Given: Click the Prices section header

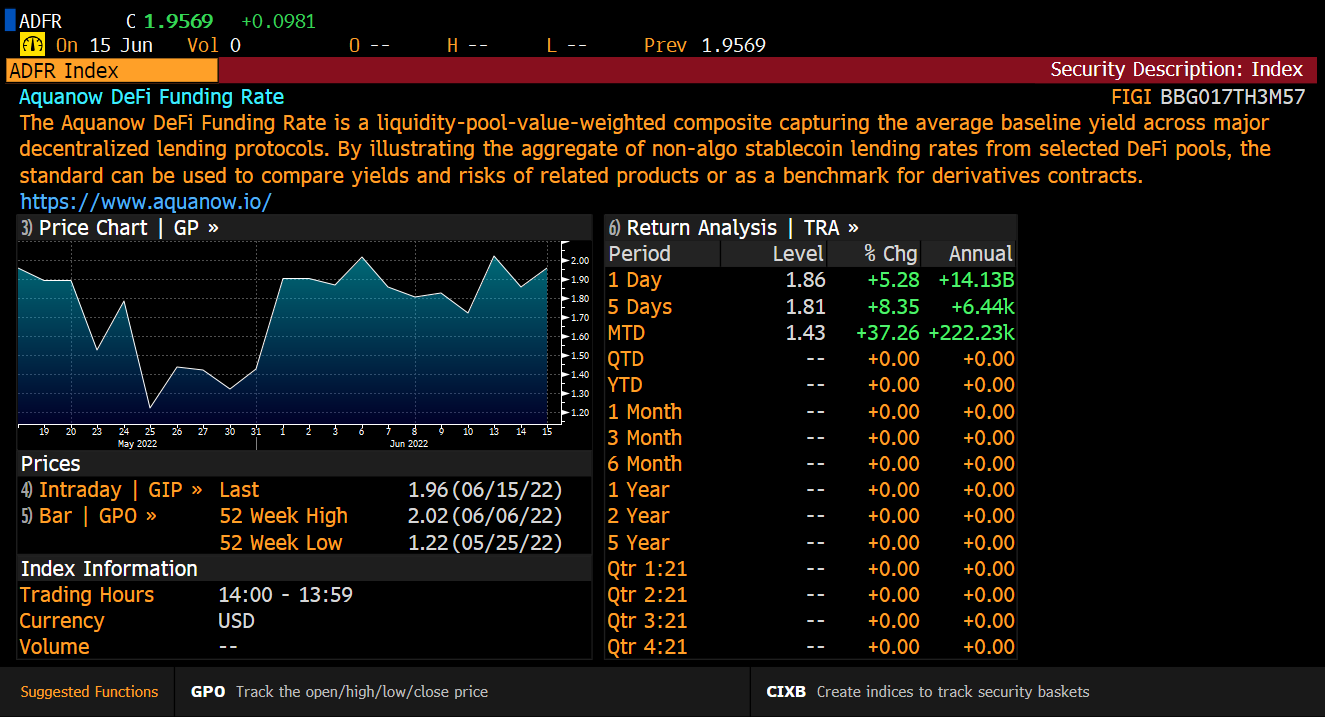Looking at the screenshot, I should (x=51, y=464).
